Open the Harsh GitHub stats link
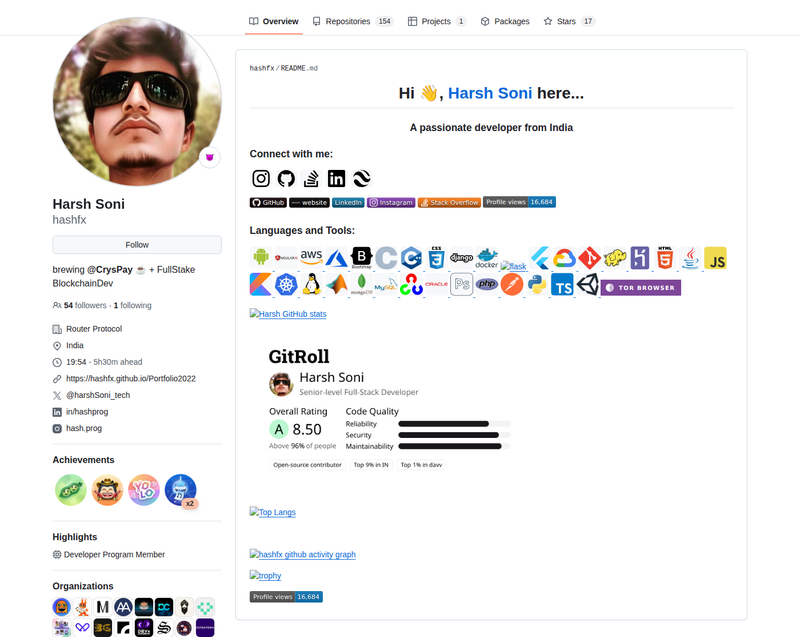The height and width of the screenshot is (637, 800). 288,314
